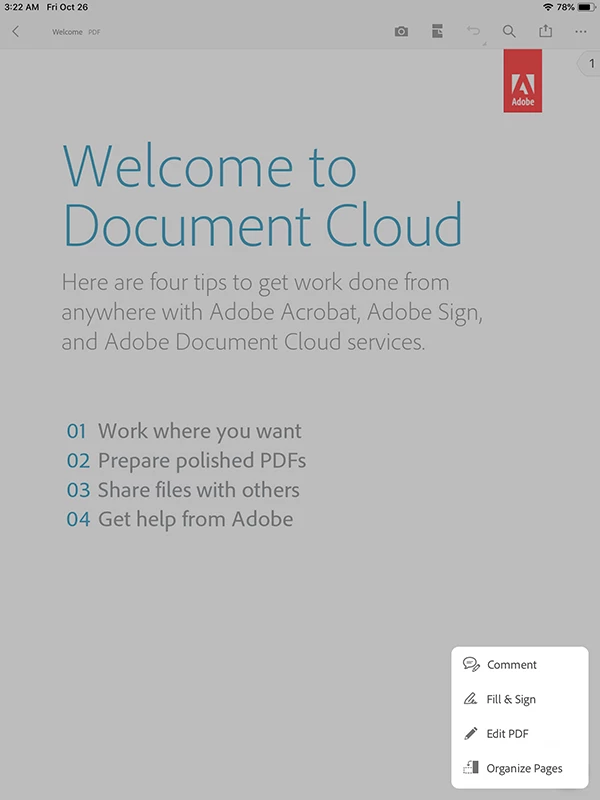Tap the comment bubble icon
The image size is (600, 800).
[471, 664]
